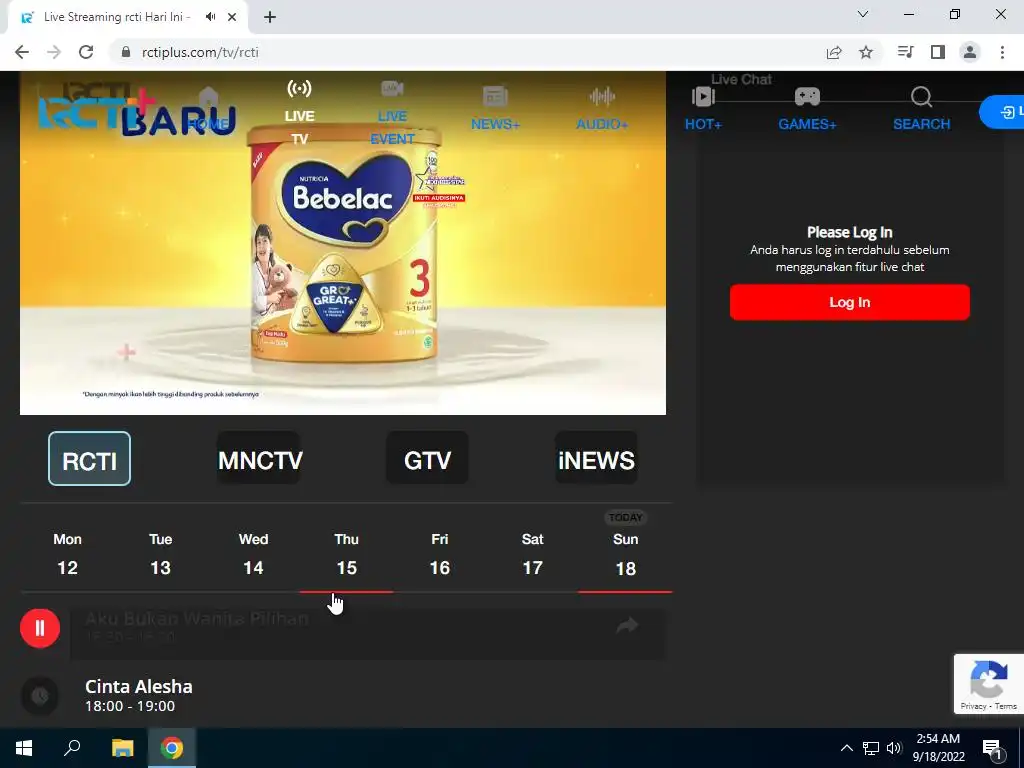
Task: Show hidden system tray icons
Action: point(846,748)
